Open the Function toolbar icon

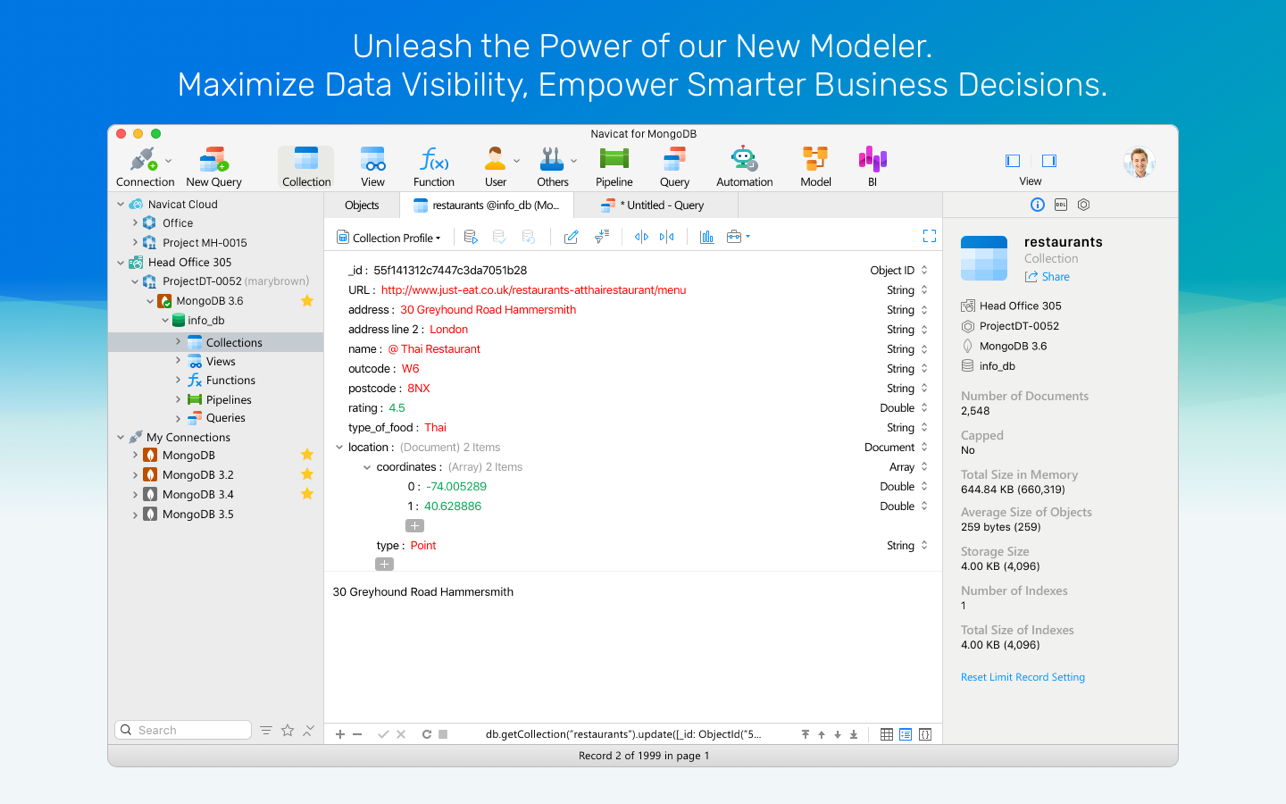click(434, 167)
